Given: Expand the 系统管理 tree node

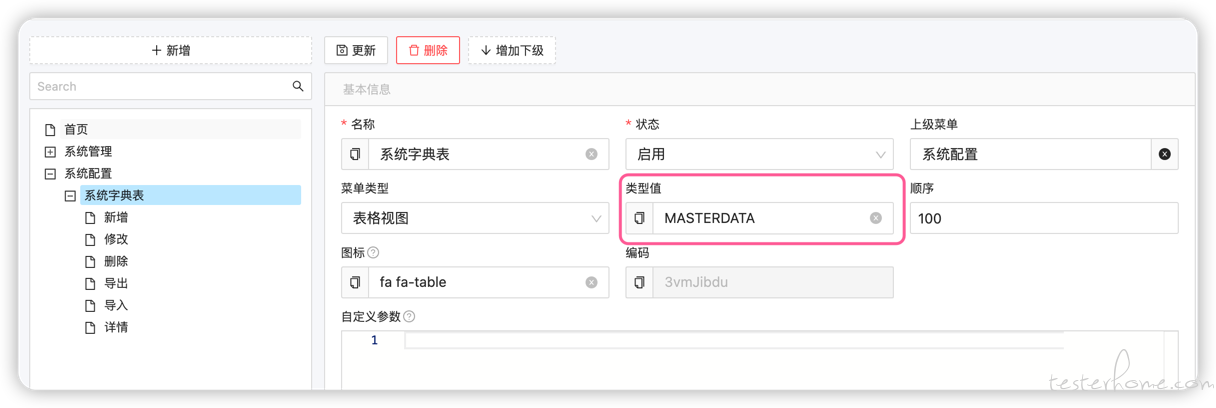Looking at the screenshot, I should click(x=50, y=152).
